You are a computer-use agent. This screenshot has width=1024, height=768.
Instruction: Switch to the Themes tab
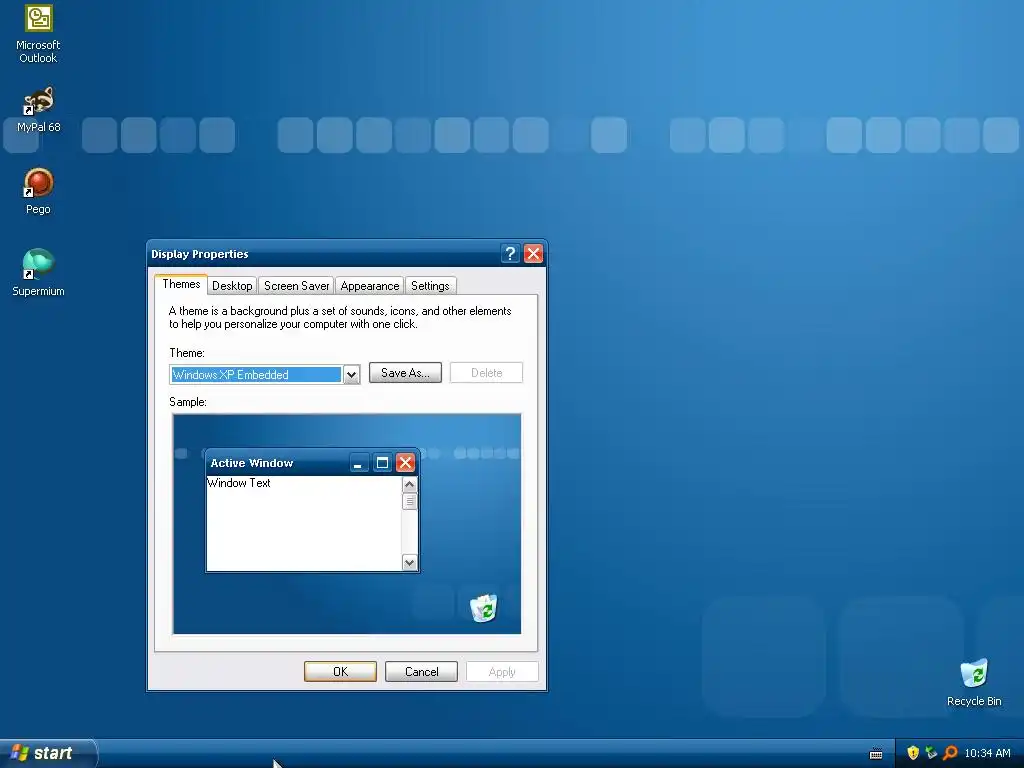pos(181,284)
